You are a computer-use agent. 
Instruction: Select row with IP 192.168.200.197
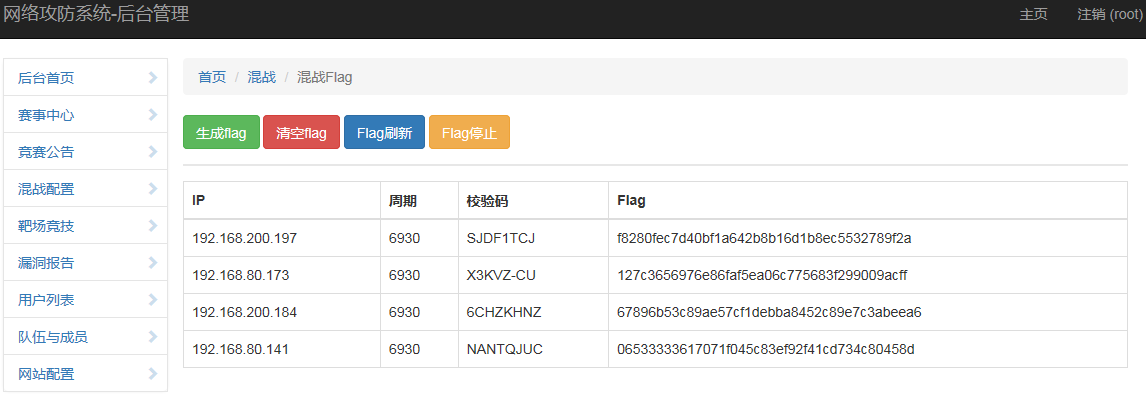coord(656,238)
